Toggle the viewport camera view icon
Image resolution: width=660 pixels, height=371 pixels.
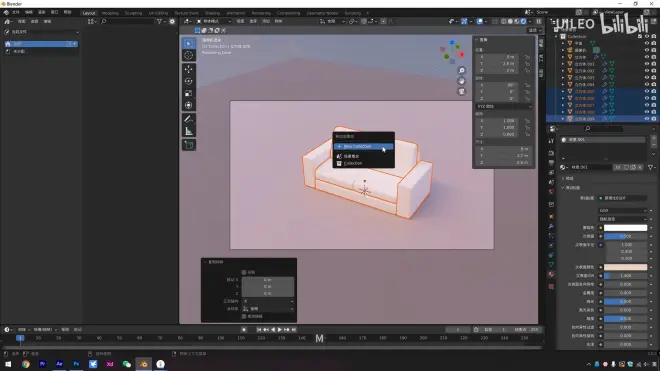(461, 91)
